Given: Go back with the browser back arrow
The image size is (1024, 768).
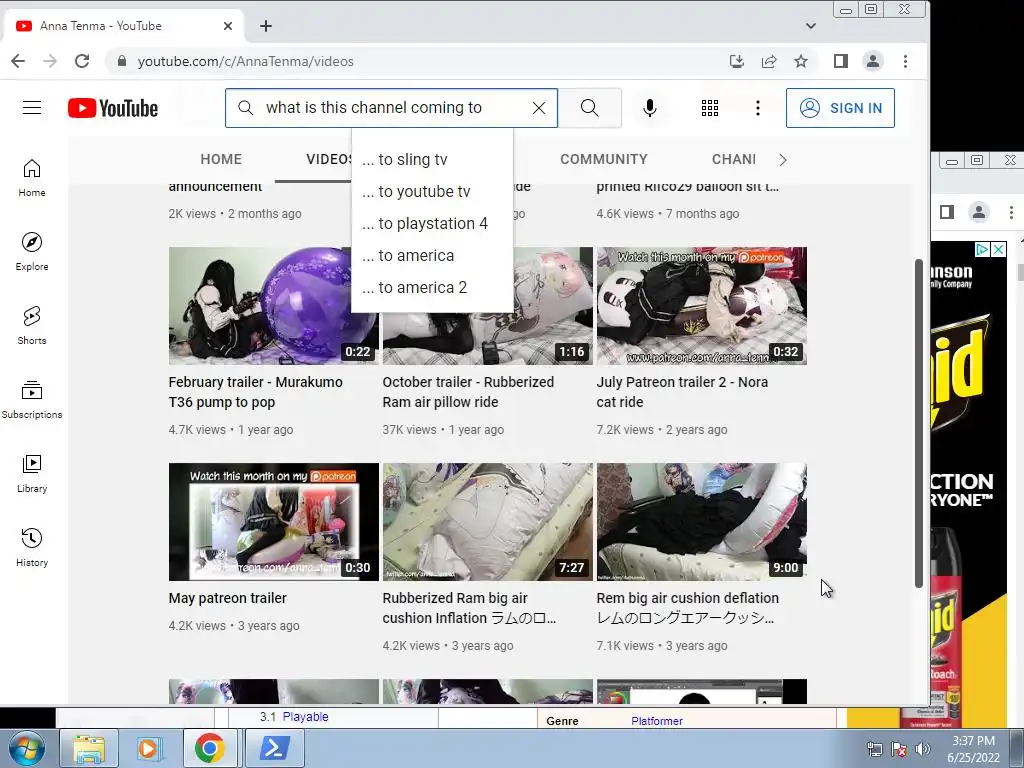Looking at the screenshot, I should click(x=18, y=61).
